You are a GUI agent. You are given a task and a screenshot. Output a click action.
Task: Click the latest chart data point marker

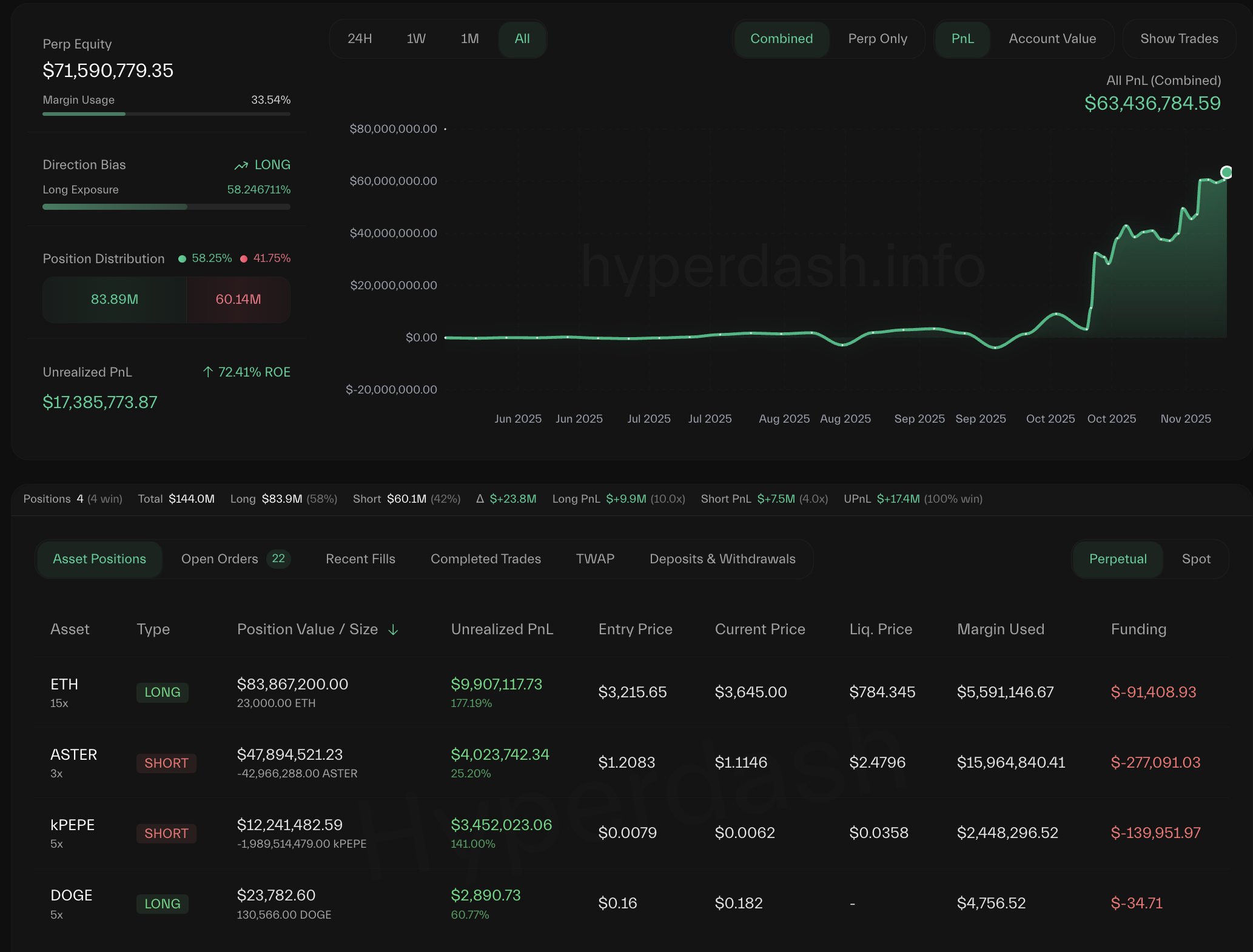[1226, 173]
